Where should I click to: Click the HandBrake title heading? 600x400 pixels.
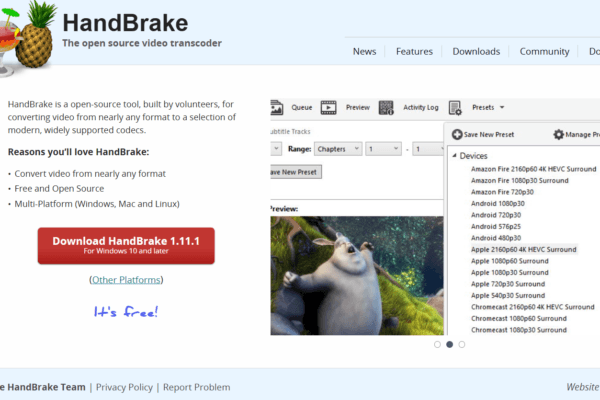coord(125,23)
